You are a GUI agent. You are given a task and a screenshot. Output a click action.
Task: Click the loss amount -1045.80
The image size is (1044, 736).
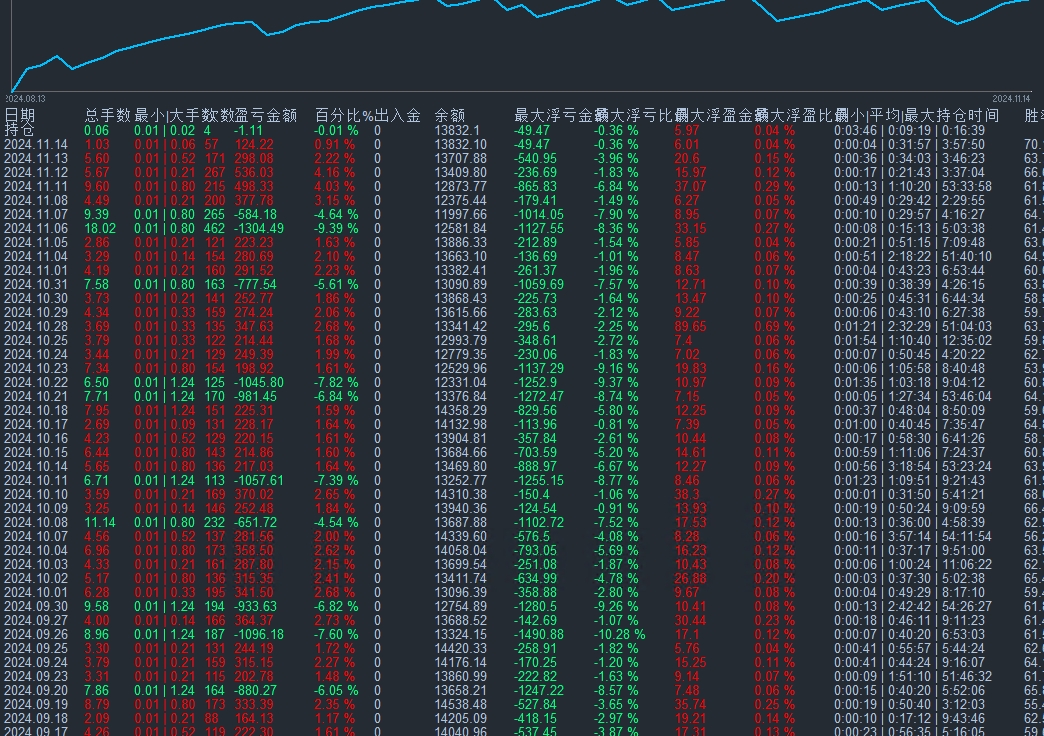259,382
